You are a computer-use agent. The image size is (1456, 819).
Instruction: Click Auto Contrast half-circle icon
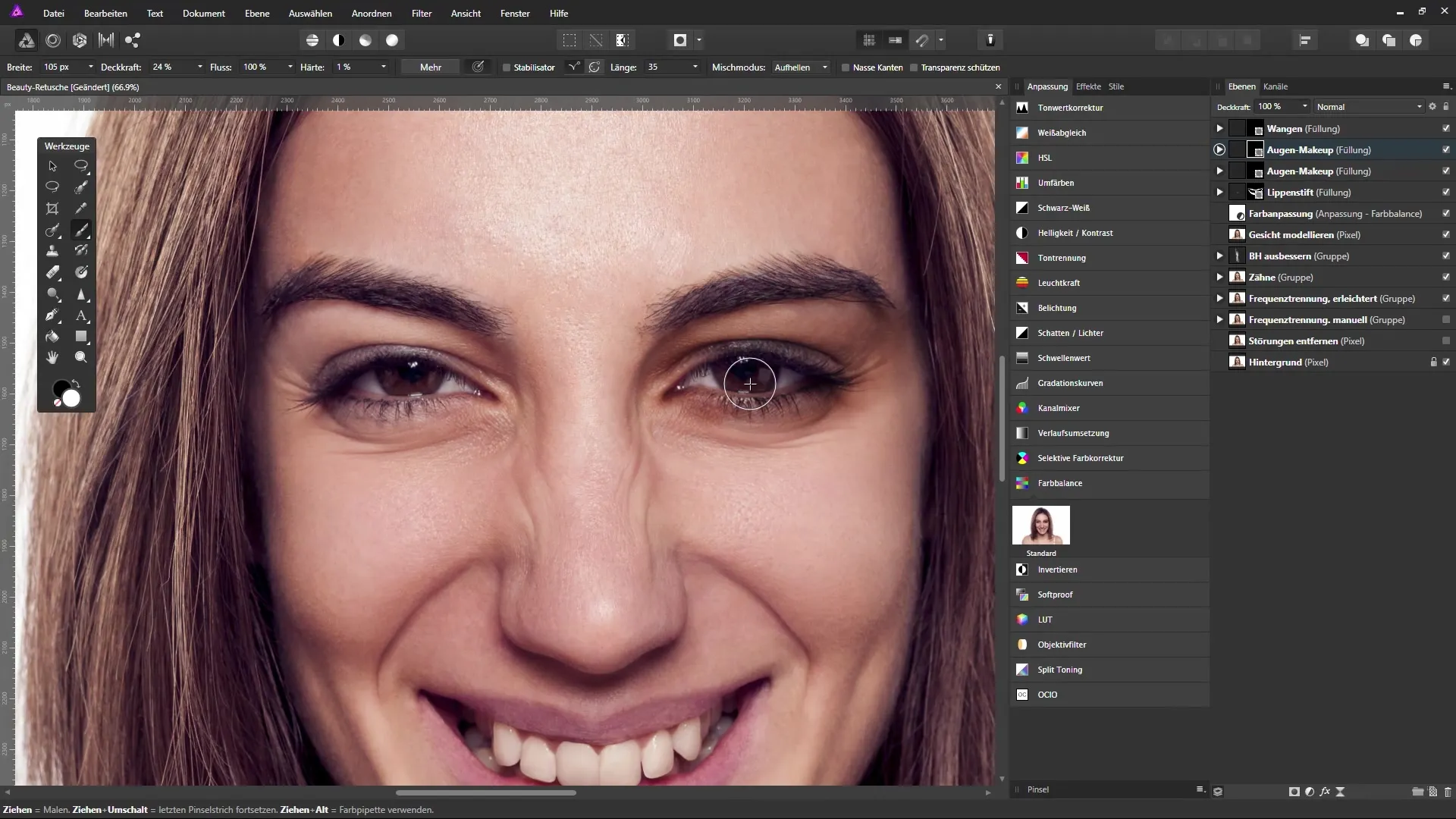pyautogui.click(x=339, y=40)
